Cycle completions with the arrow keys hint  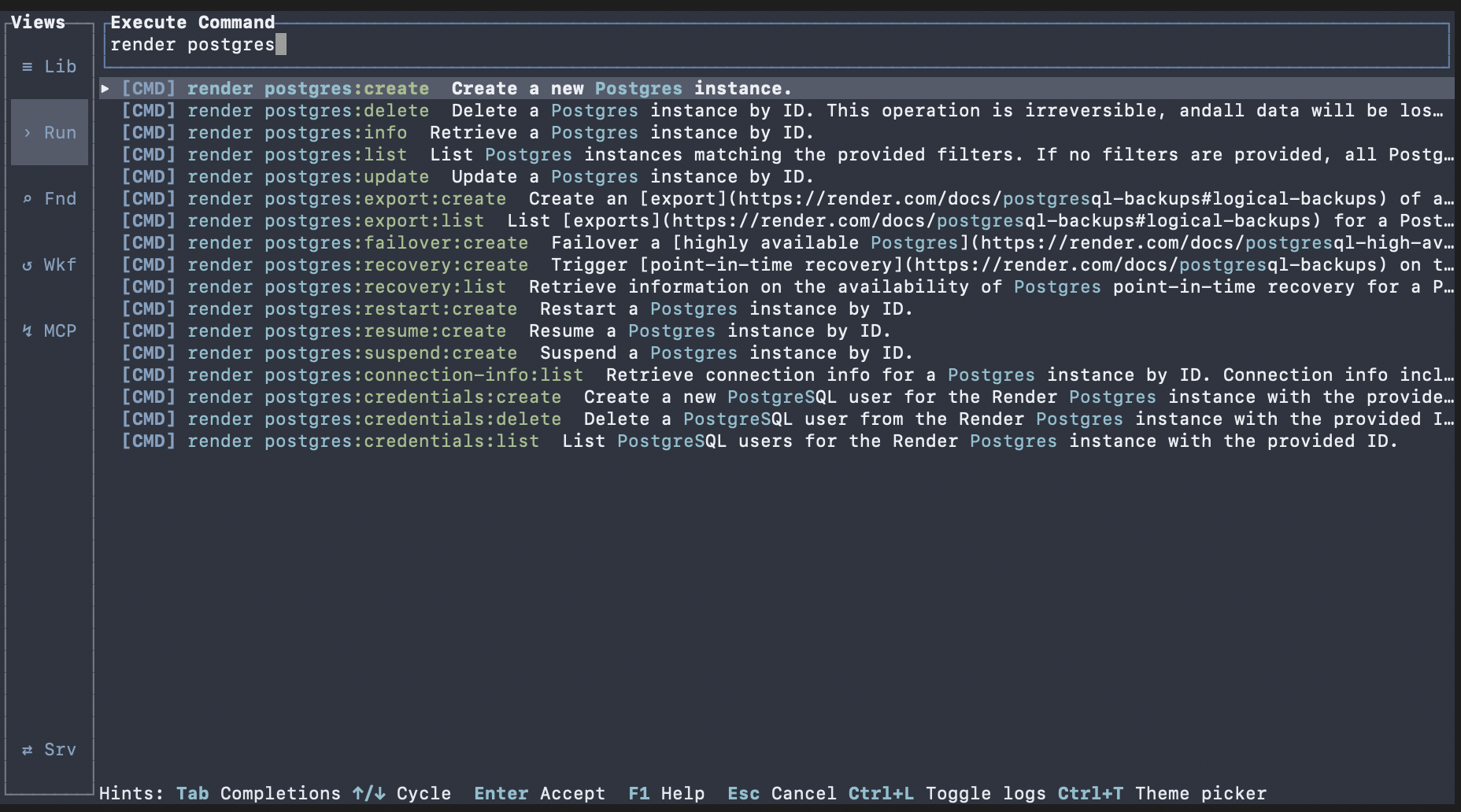pos(367,793)
